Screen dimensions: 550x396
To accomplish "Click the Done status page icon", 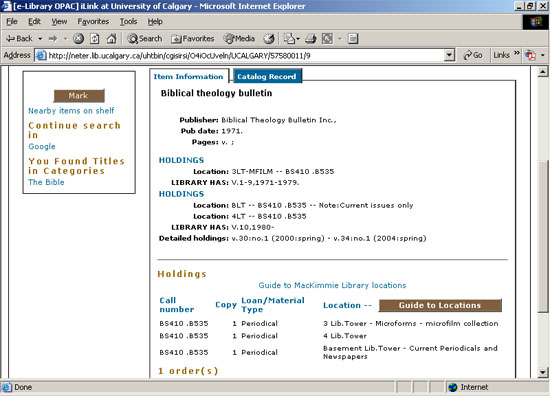I will click(7, 387).
